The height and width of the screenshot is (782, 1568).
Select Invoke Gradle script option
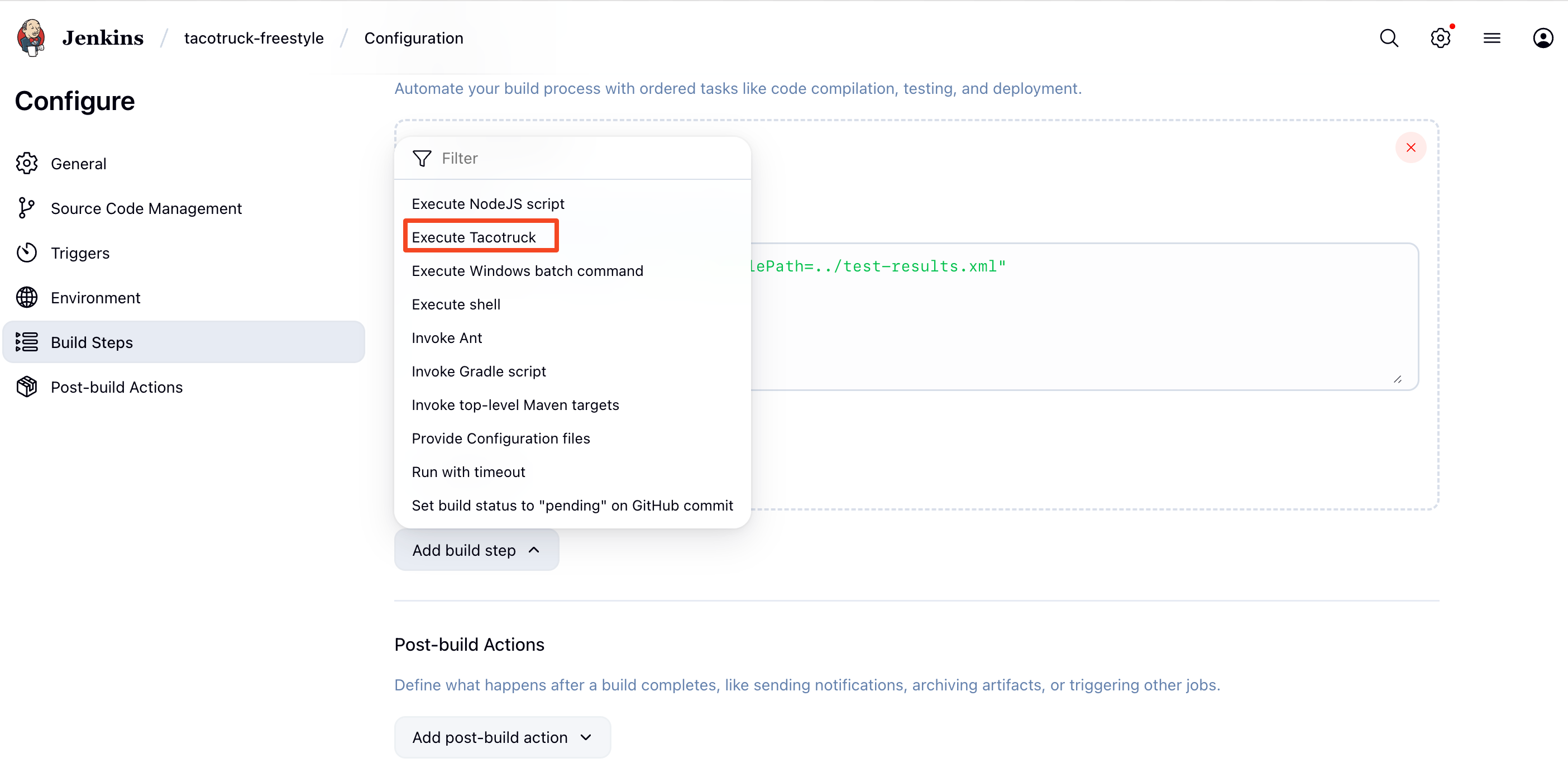click(x=479, y=371)
